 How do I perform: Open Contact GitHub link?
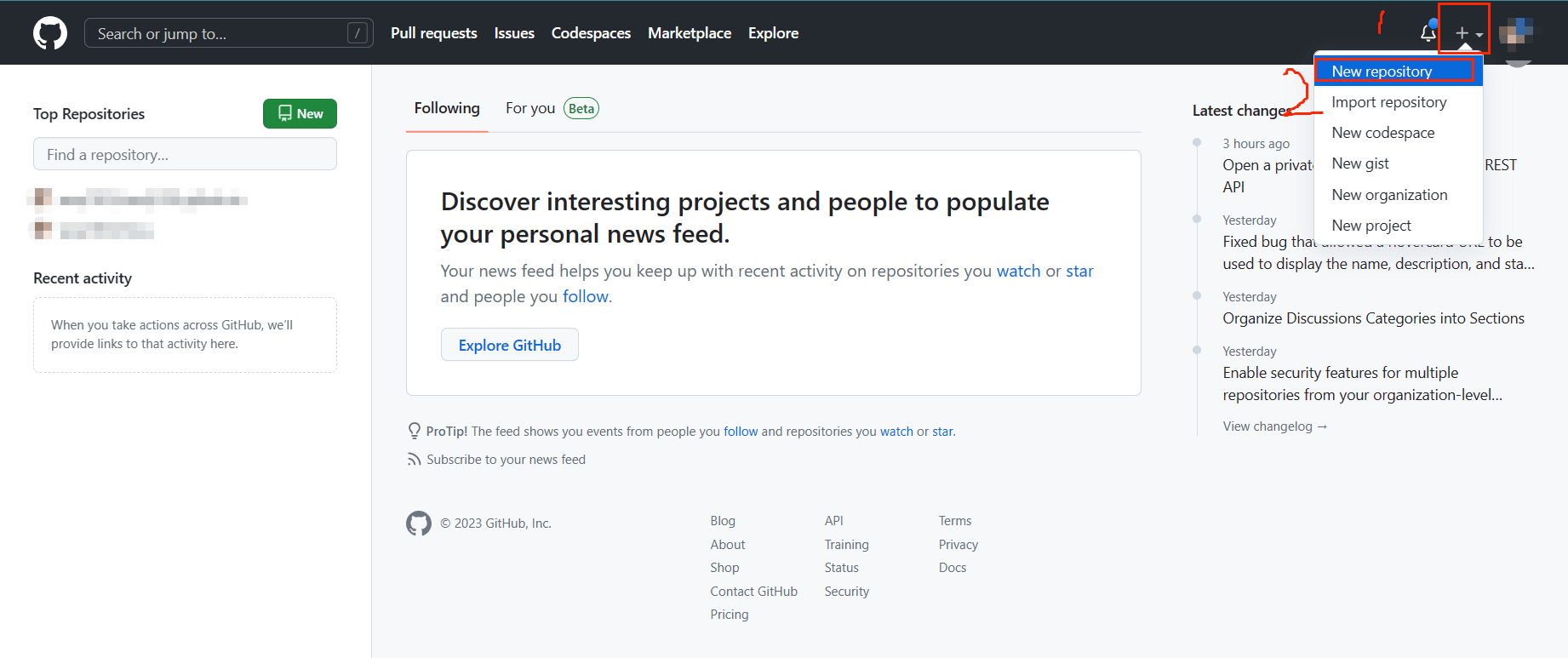pos(754,592)
